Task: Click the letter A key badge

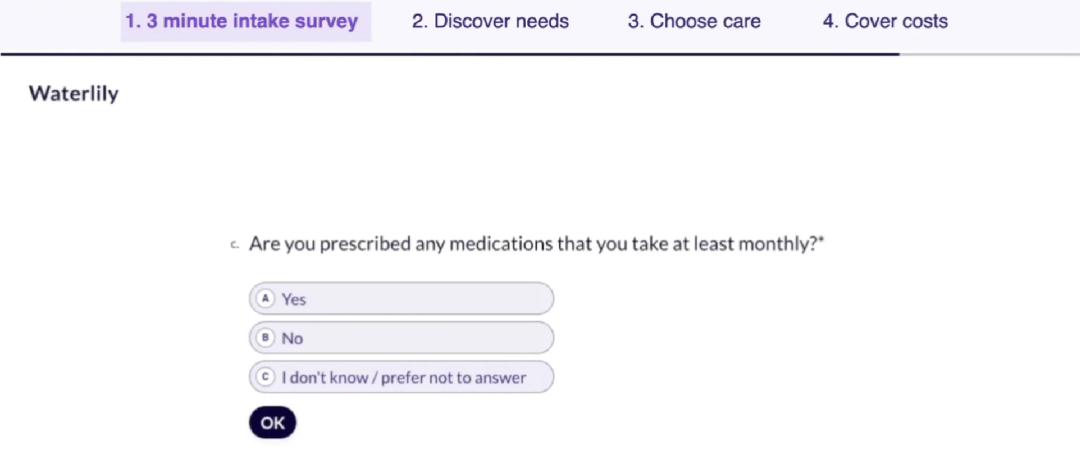Action: click(266, 299)
